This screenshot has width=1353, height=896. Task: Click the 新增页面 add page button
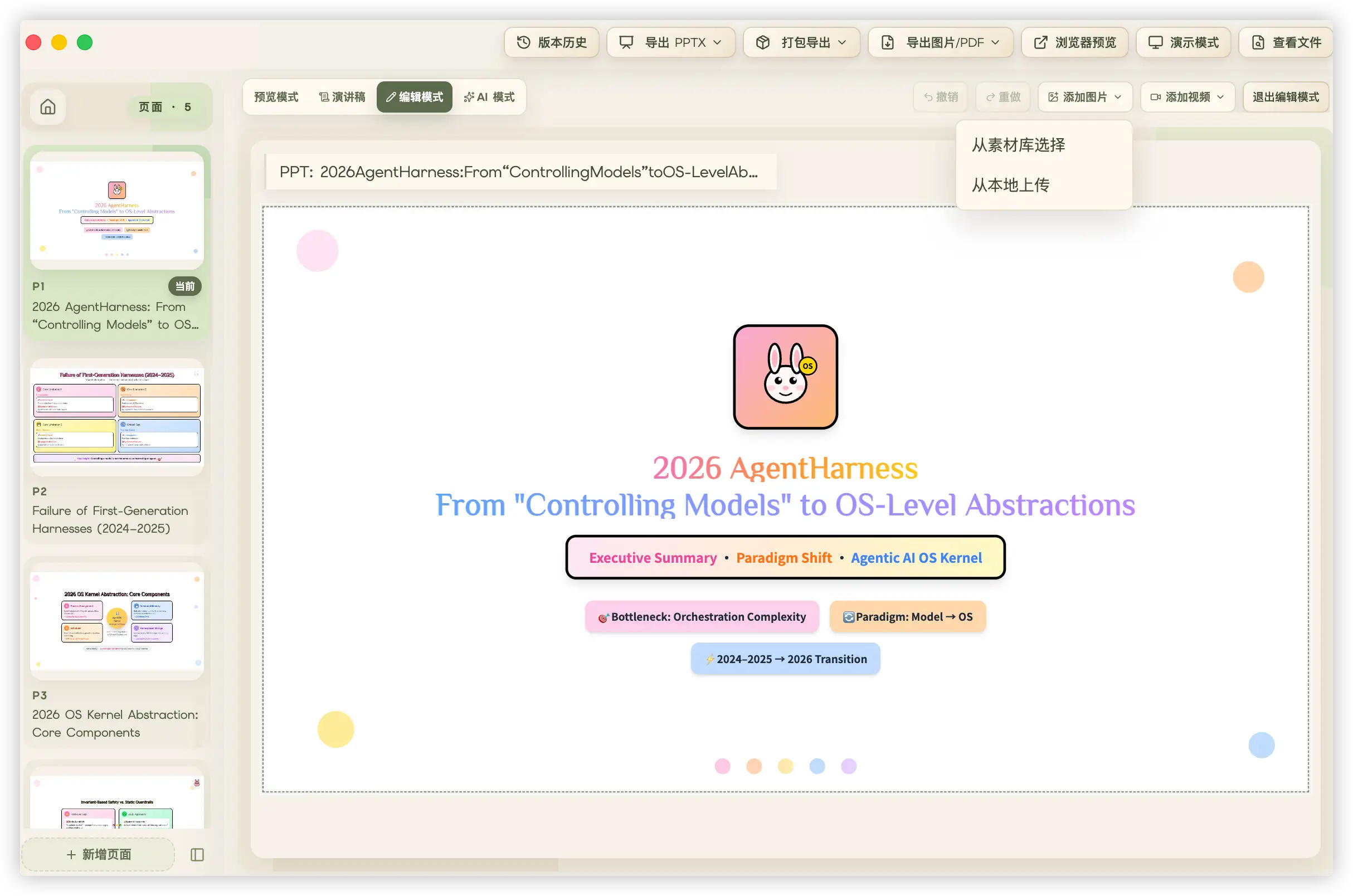[x=98, y=854]
